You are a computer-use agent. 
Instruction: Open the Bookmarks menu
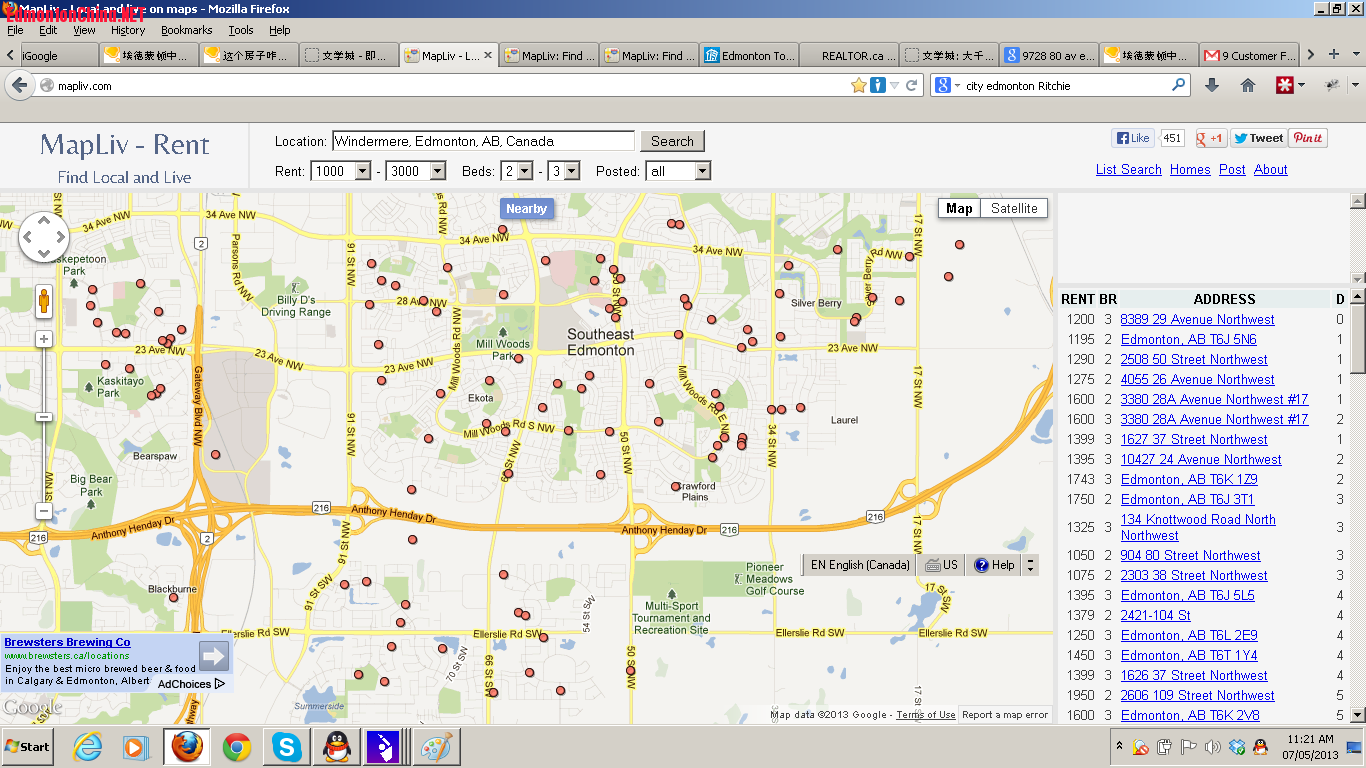point(187,30)
